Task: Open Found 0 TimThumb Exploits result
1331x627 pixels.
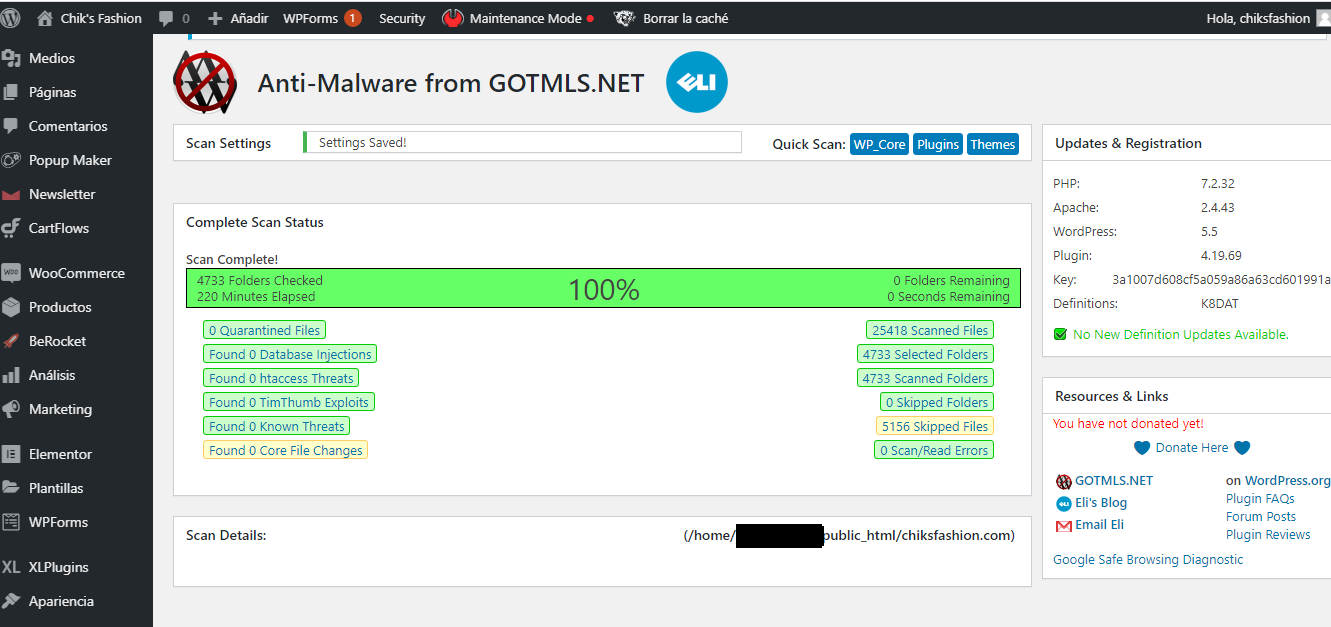Action: 289,402
